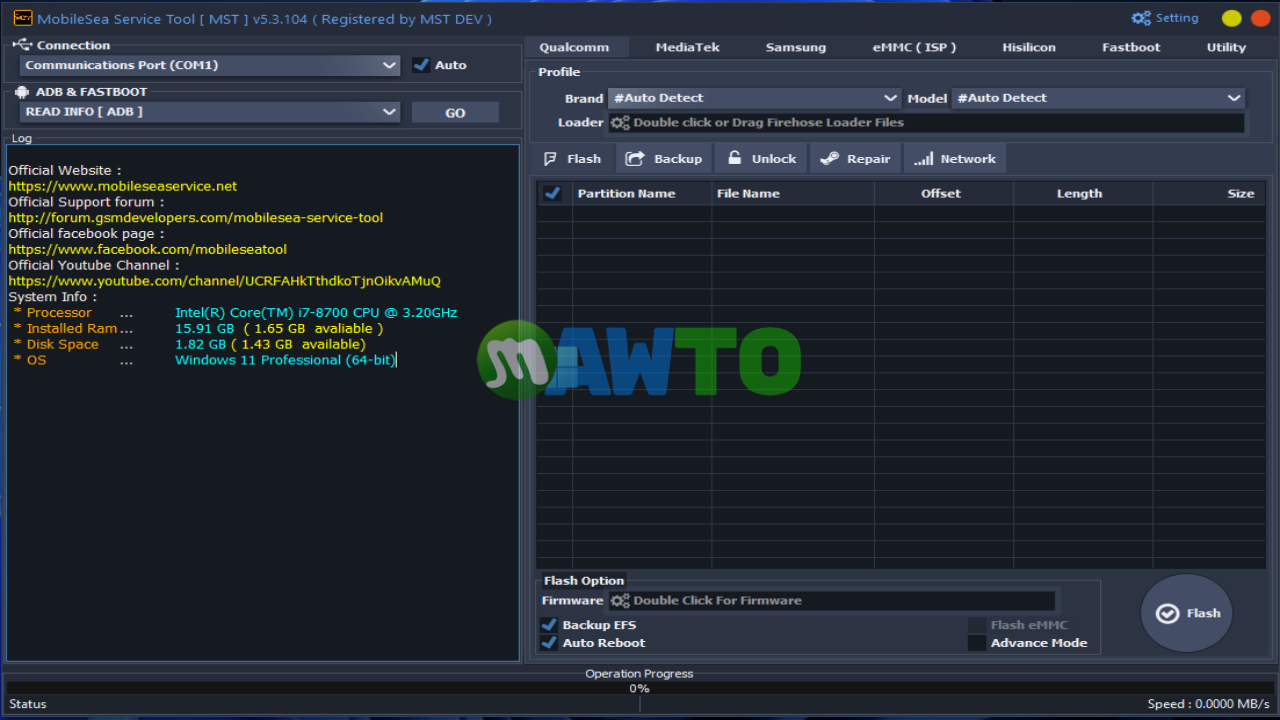Click the Firmware input field
This screenshot has width=1280, height=720.
pyautogui.click(x=832, y=601)
